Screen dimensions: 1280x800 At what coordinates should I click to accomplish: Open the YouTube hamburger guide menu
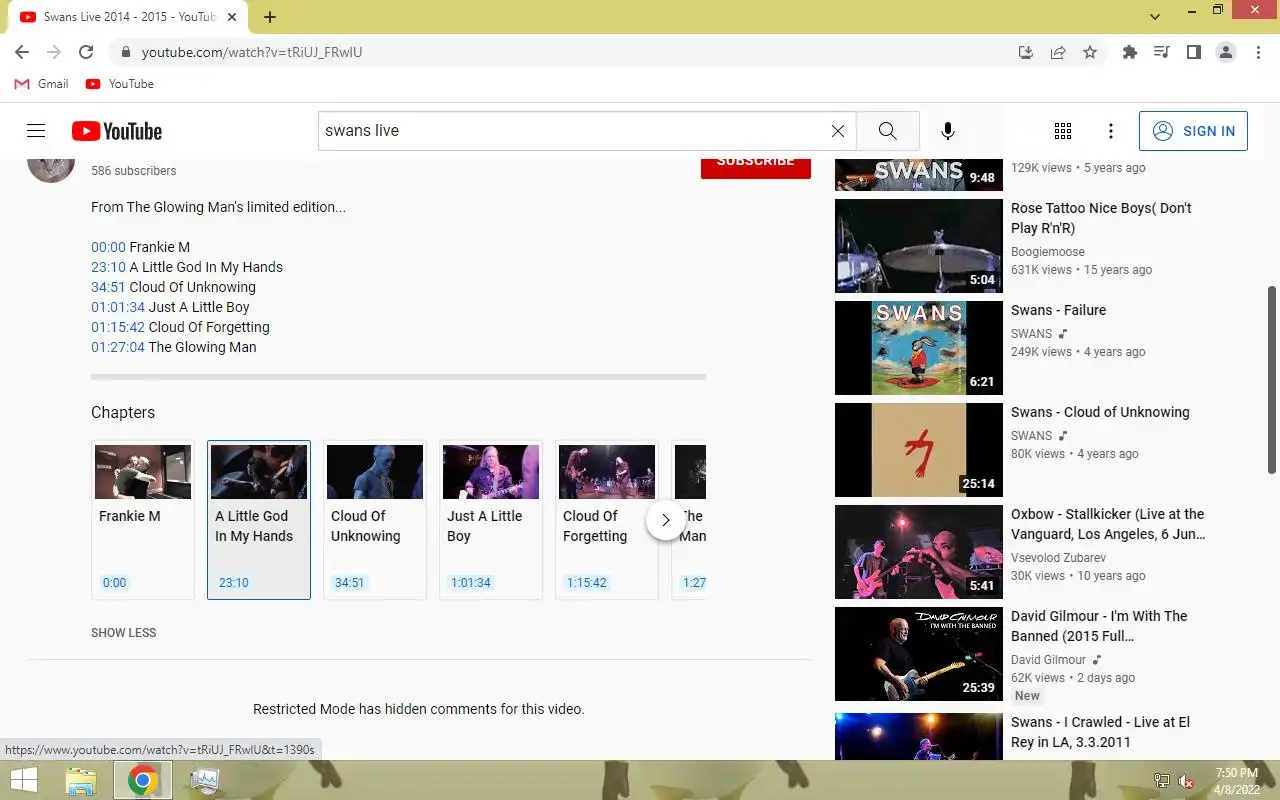click(36, 131)
